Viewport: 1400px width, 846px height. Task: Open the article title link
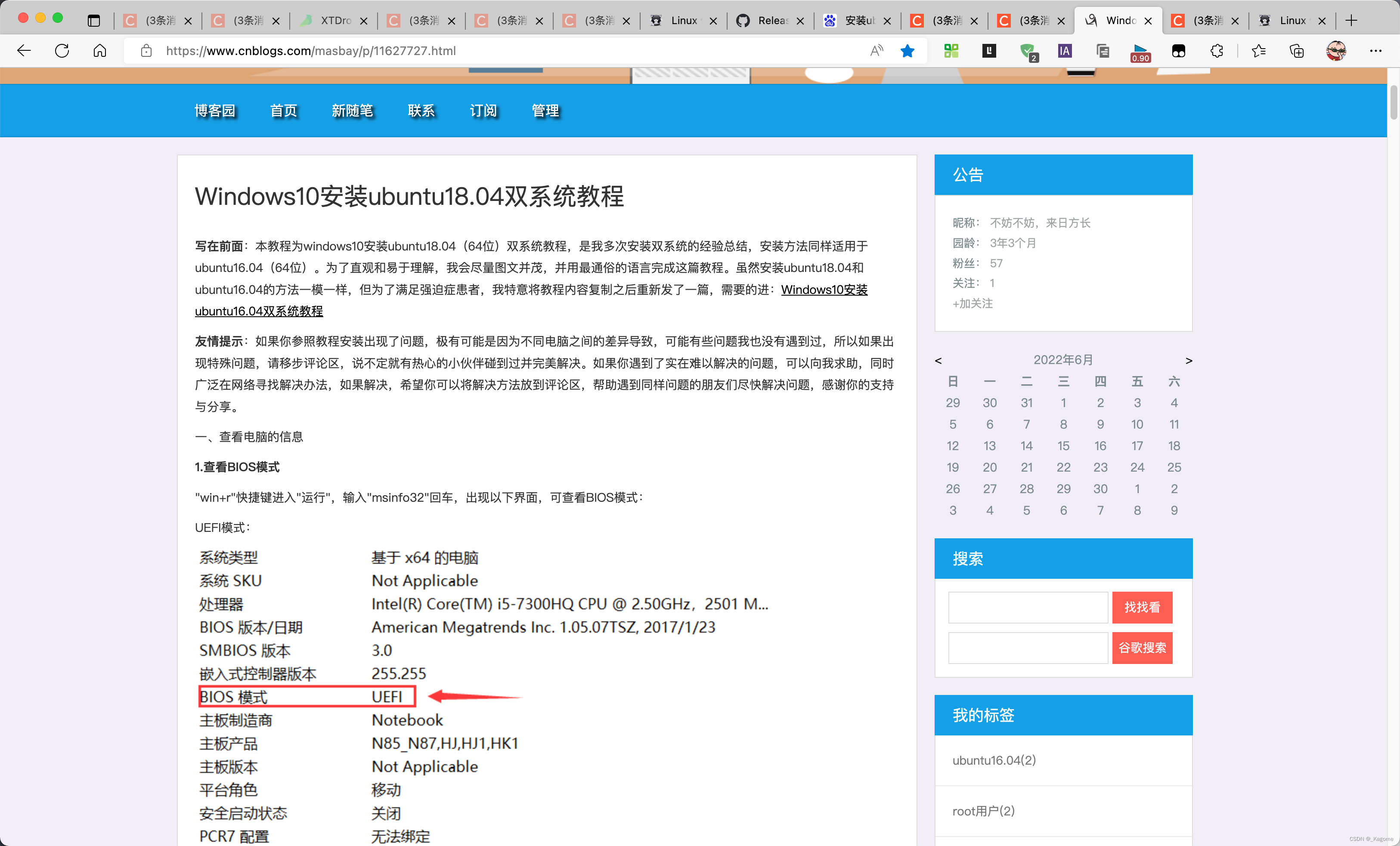coord(409,197)
